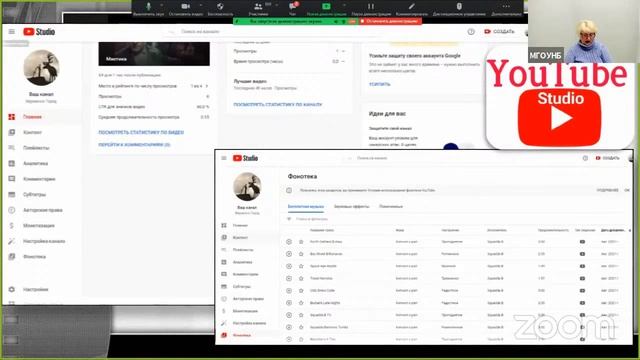Open the hamburger menu in the Фонотека window
Viewport: 640px width, 360px height.
coord(224,158)
